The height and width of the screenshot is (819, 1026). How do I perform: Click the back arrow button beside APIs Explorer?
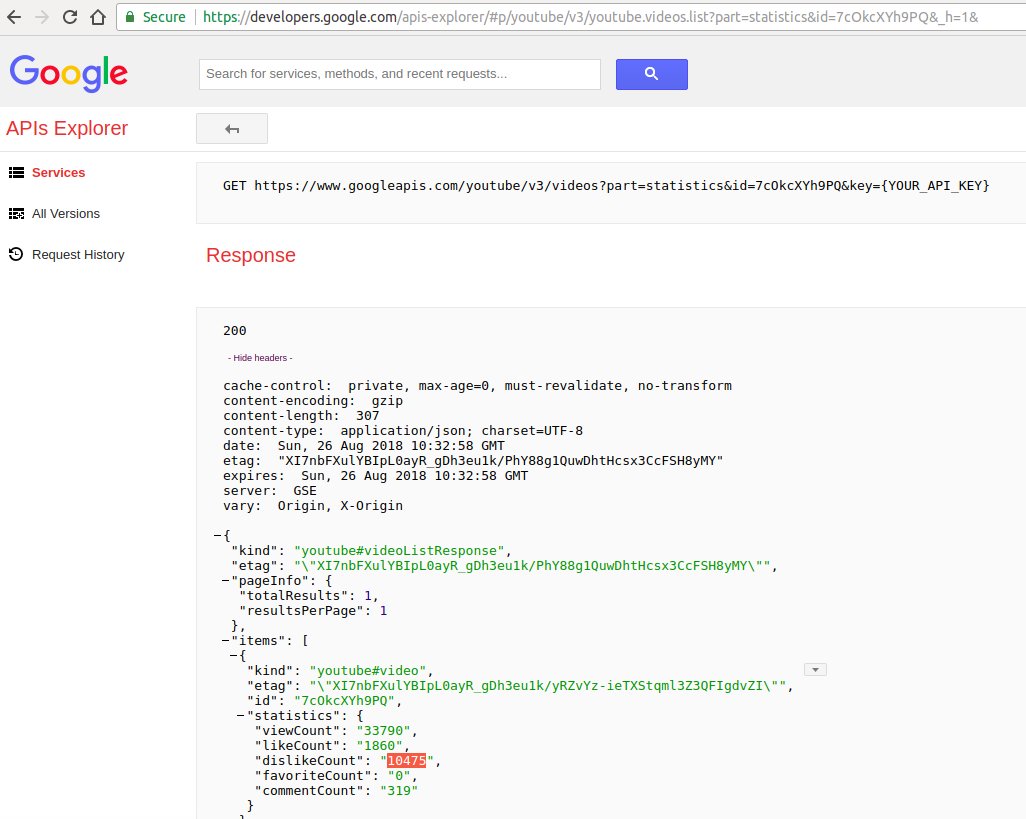coord(232,129)
